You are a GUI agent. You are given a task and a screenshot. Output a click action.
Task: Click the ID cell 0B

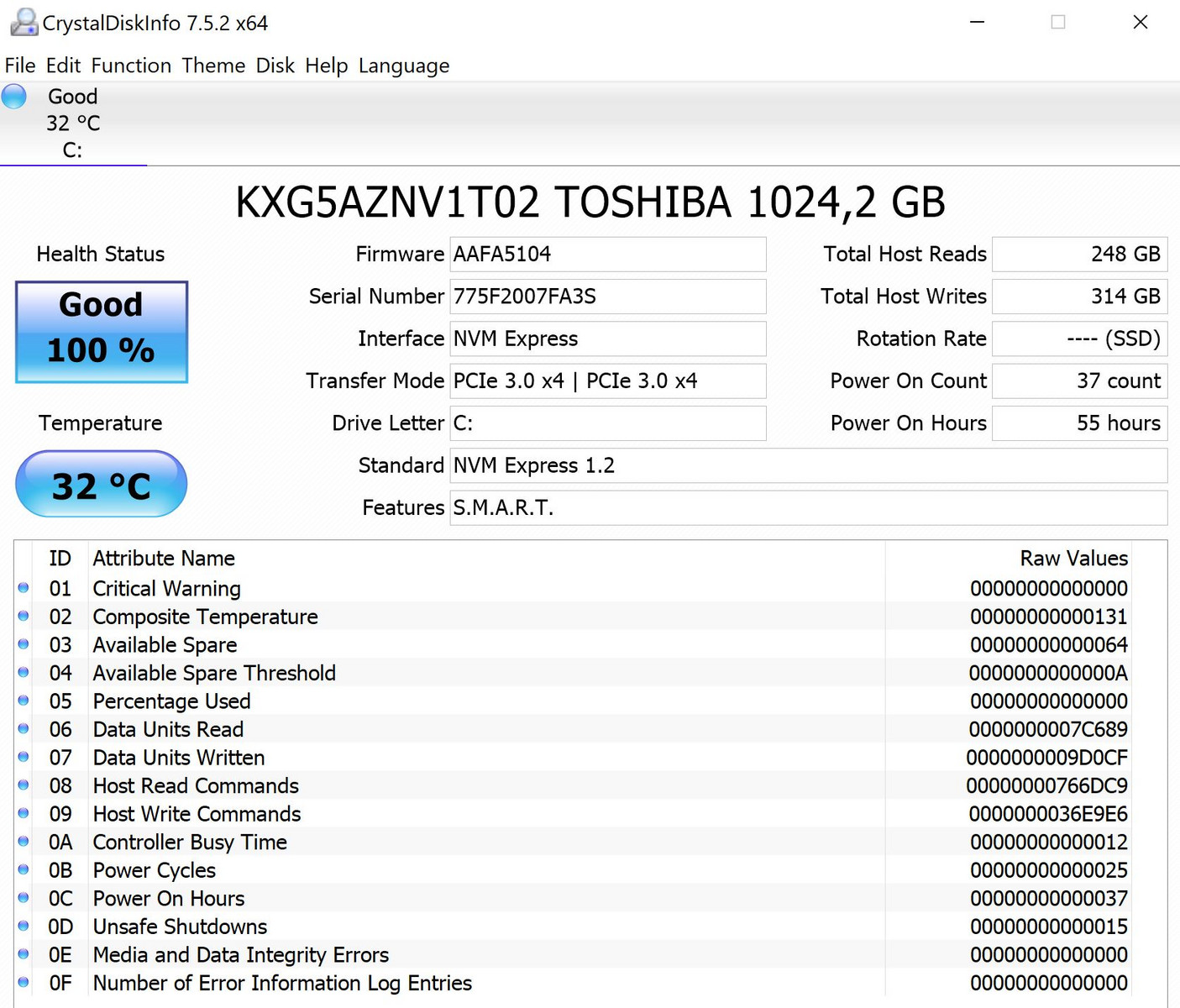pyautogui.click(x=60, y=870)
